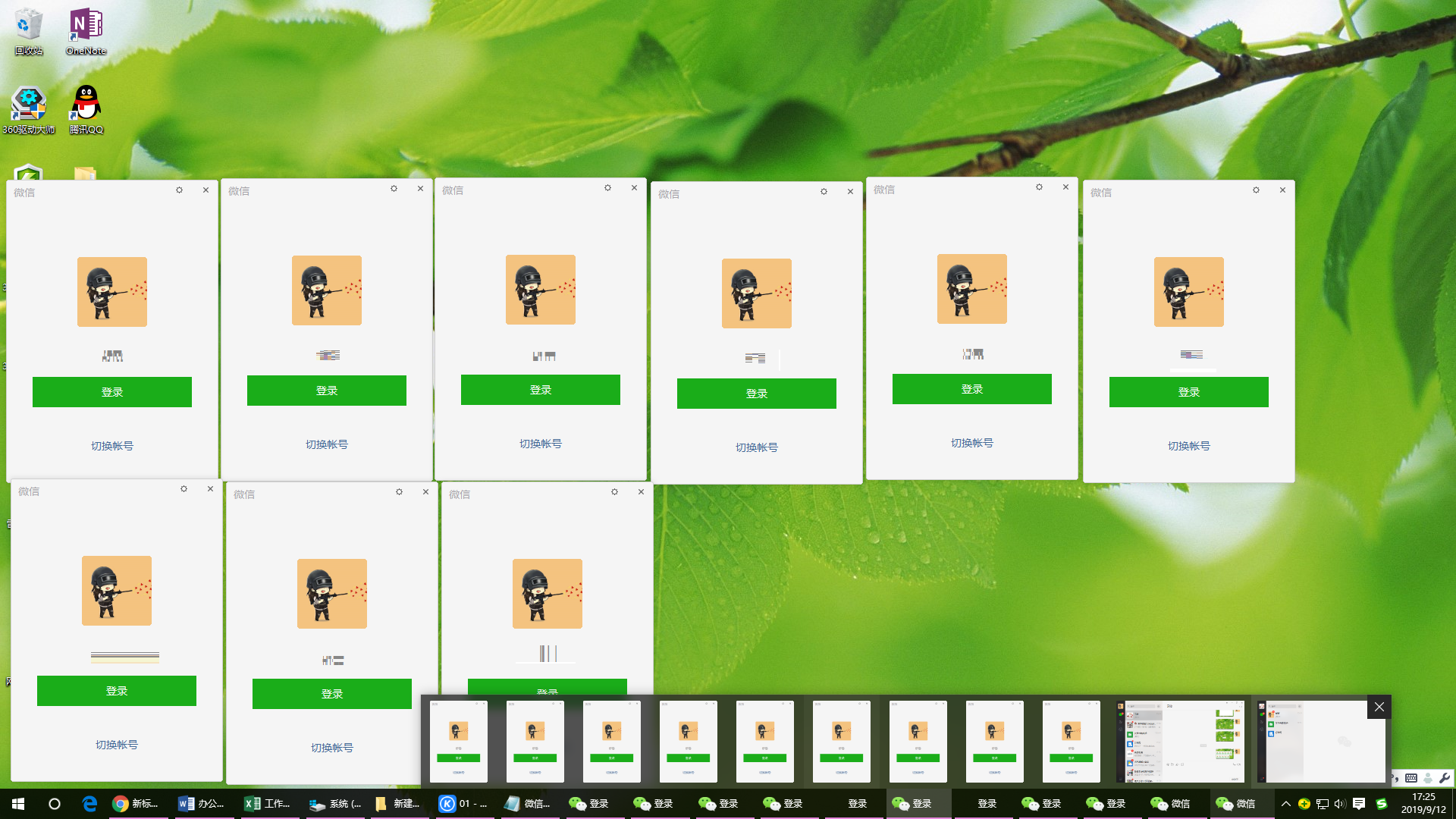The image size is (1456, 819).
Task: Open the volume speaker tray icon
Action: (x=1340, y=804)
